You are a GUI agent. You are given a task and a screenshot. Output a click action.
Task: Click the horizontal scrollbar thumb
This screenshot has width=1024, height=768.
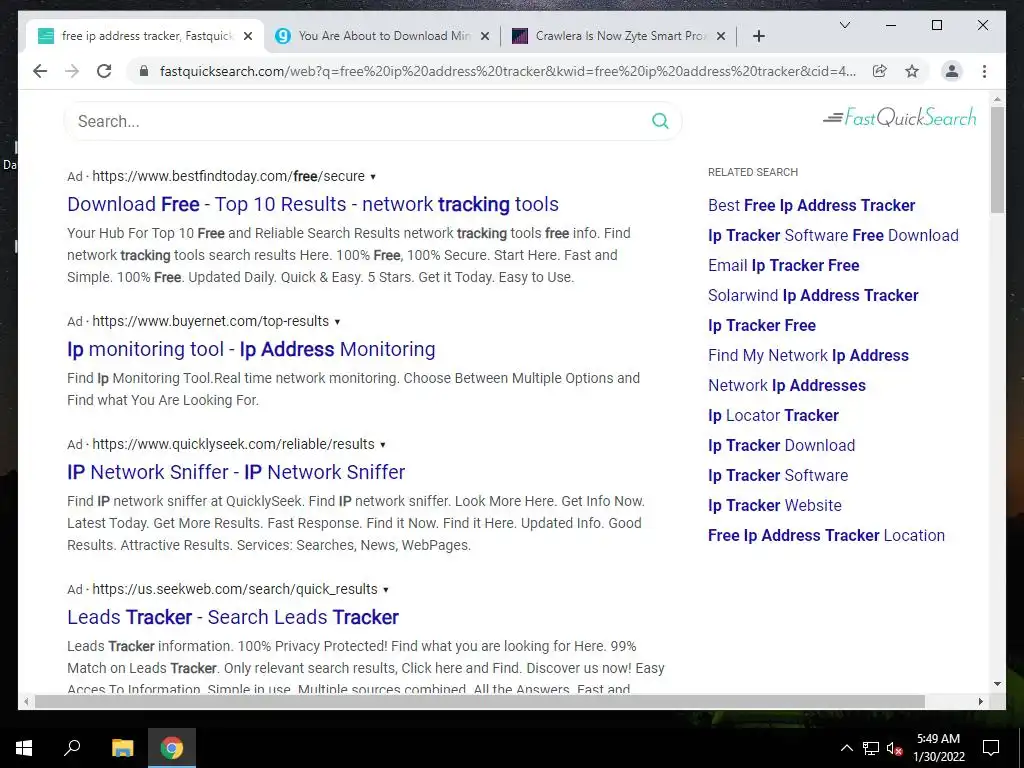(x=479, y=701)
